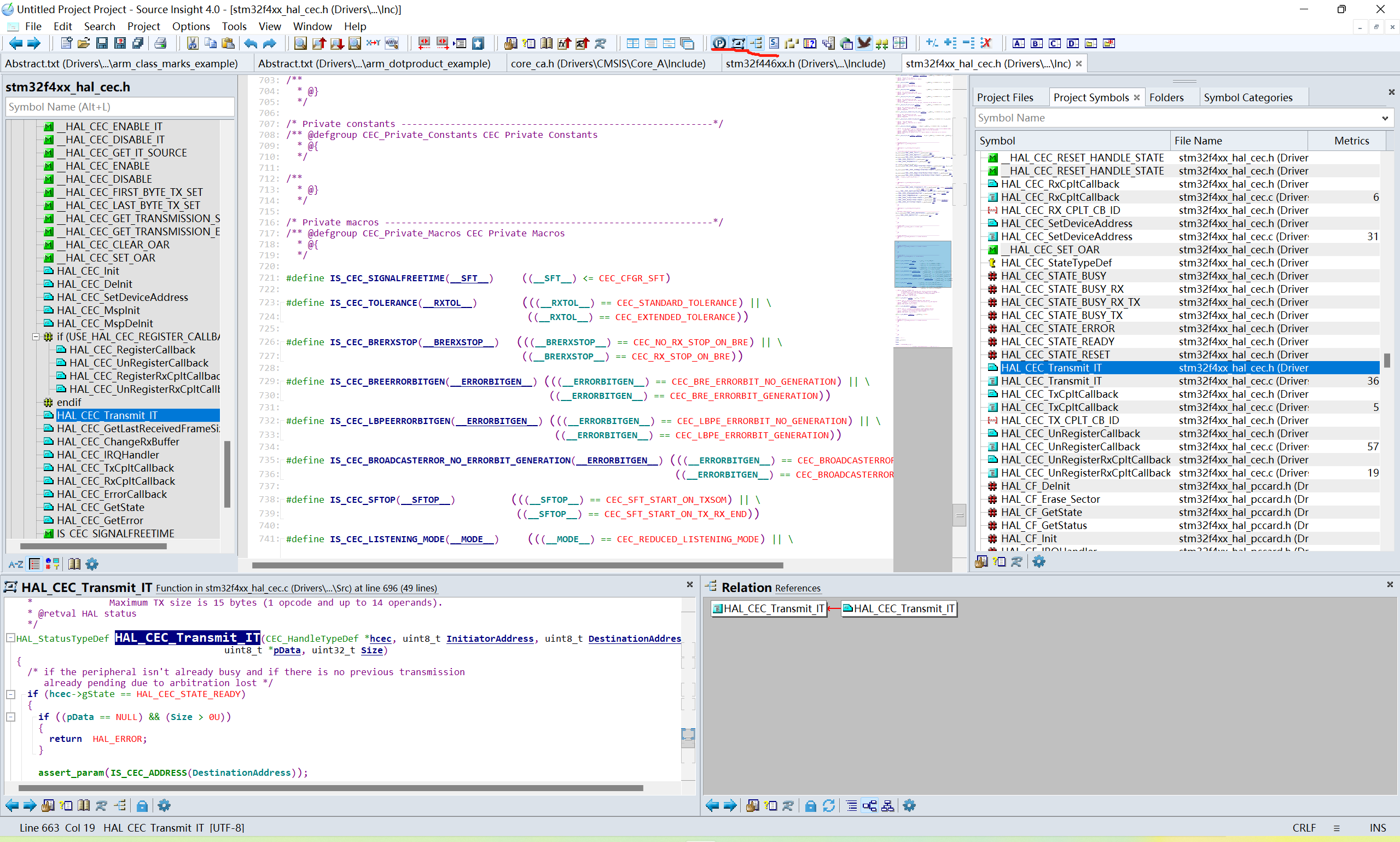Open the Options menu

click(x=191, y=26)
